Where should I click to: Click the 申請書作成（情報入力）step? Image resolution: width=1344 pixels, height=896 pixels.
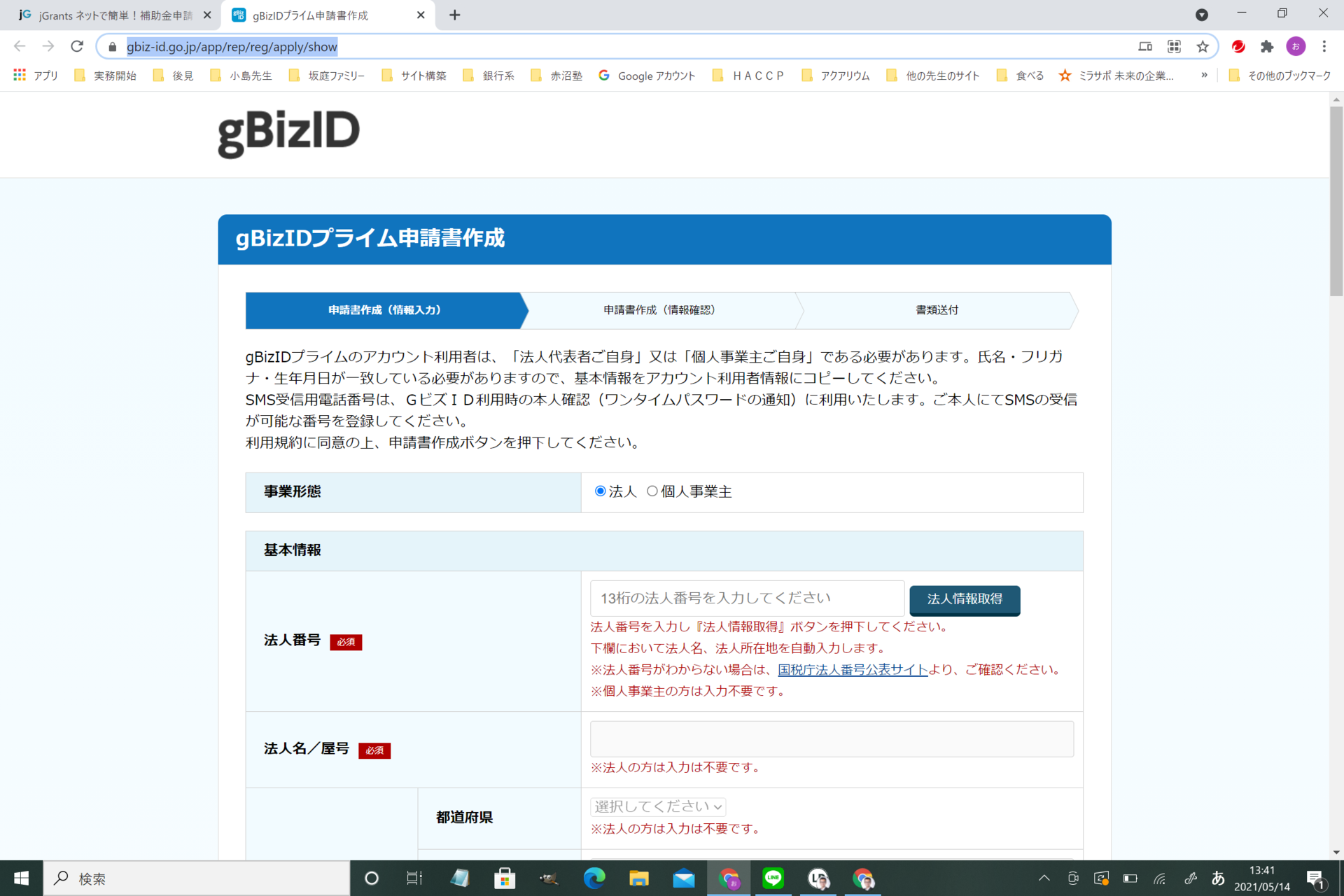(385, 310)
